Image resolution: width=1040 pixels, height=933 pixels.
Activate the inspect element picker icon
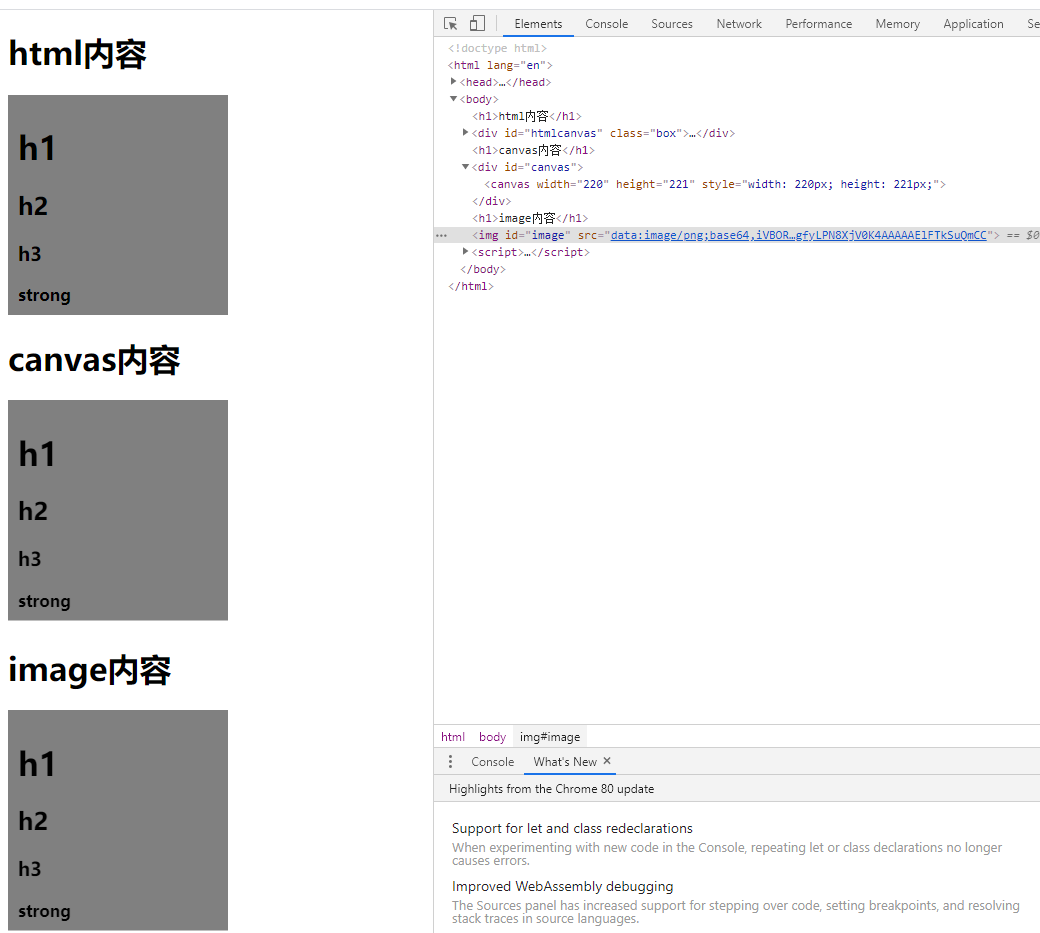point(450,24)
